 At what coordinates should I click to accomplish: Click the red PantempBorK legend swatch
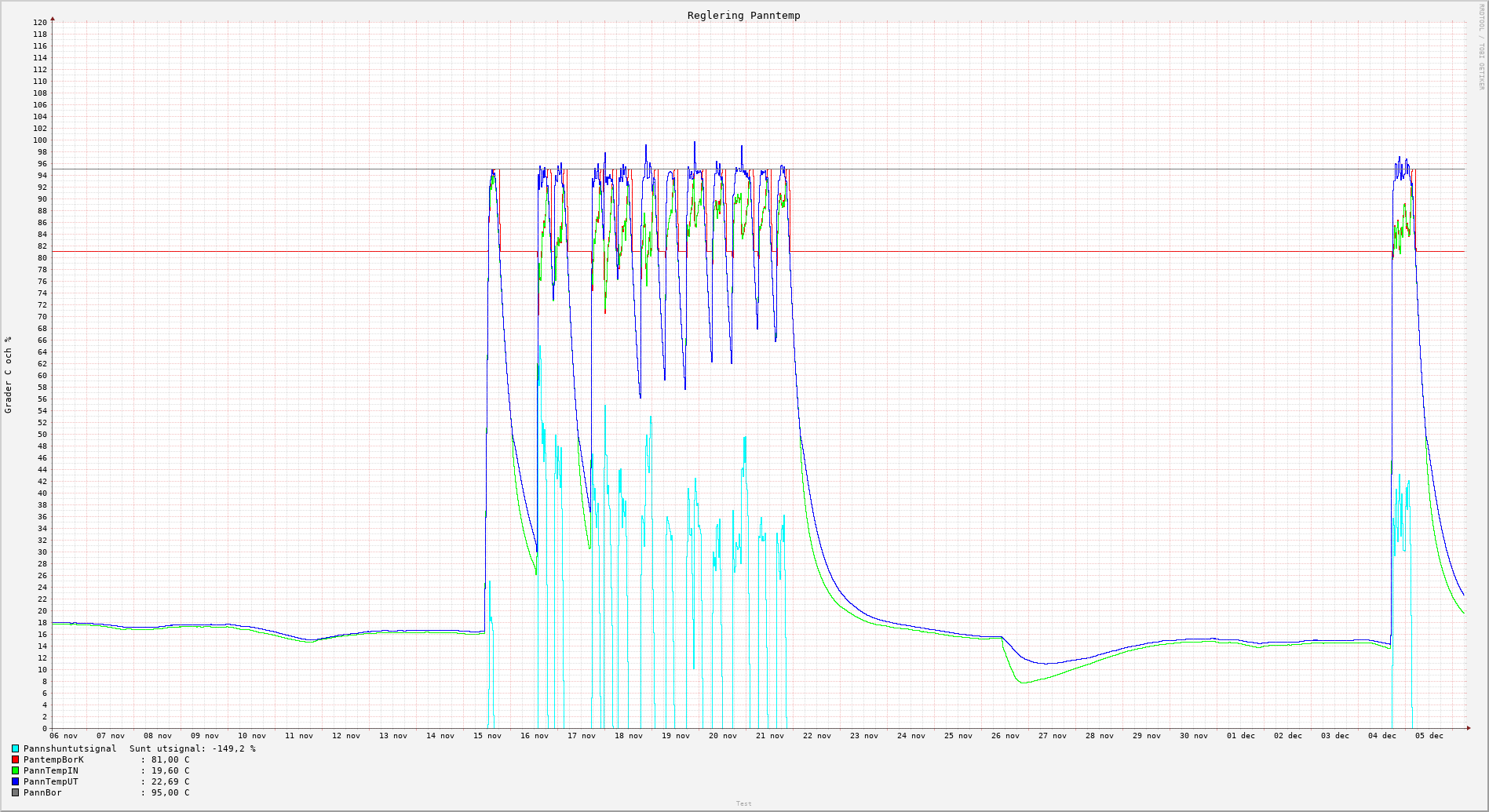tap(15, 760)
